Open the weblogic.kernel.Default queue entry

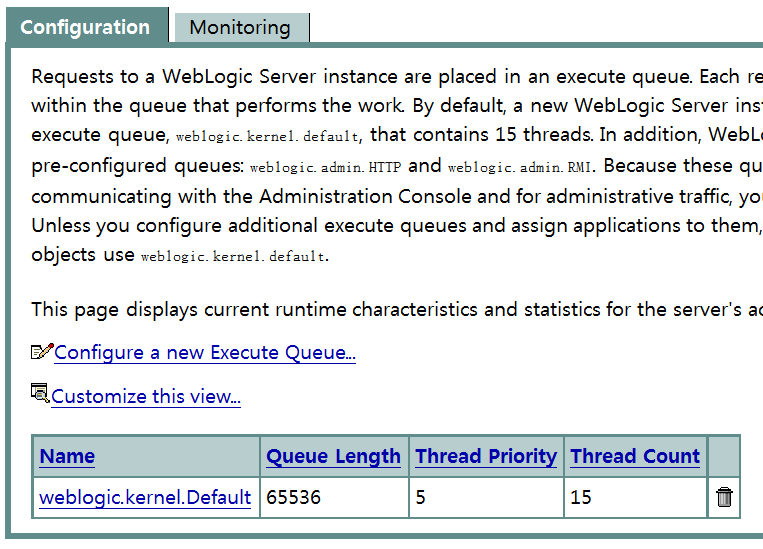[145, 497]
